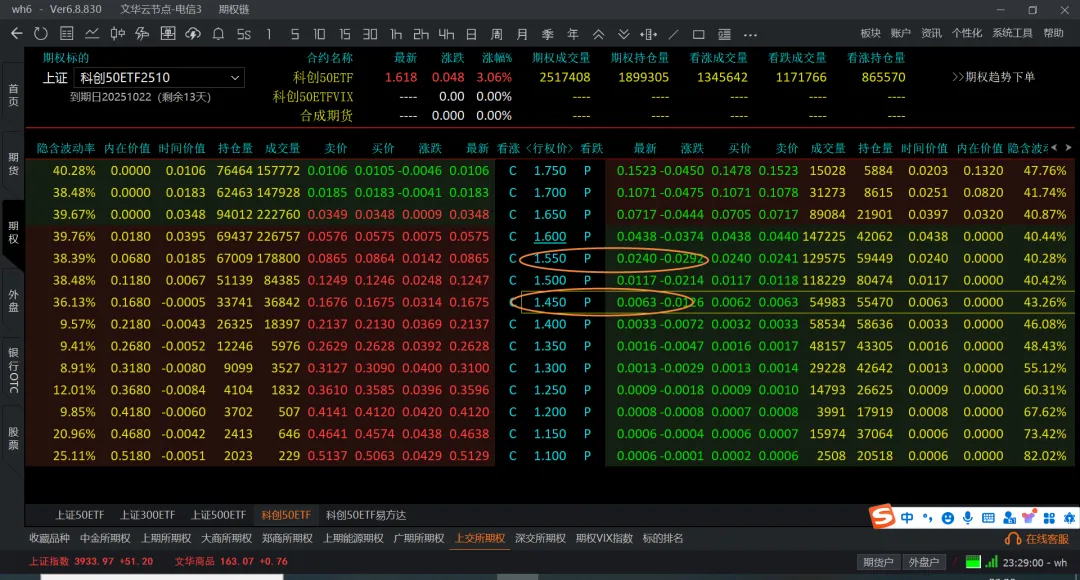Open the 期权VIX指数 tab
The image size is (1080, 580).
(604, 539)
